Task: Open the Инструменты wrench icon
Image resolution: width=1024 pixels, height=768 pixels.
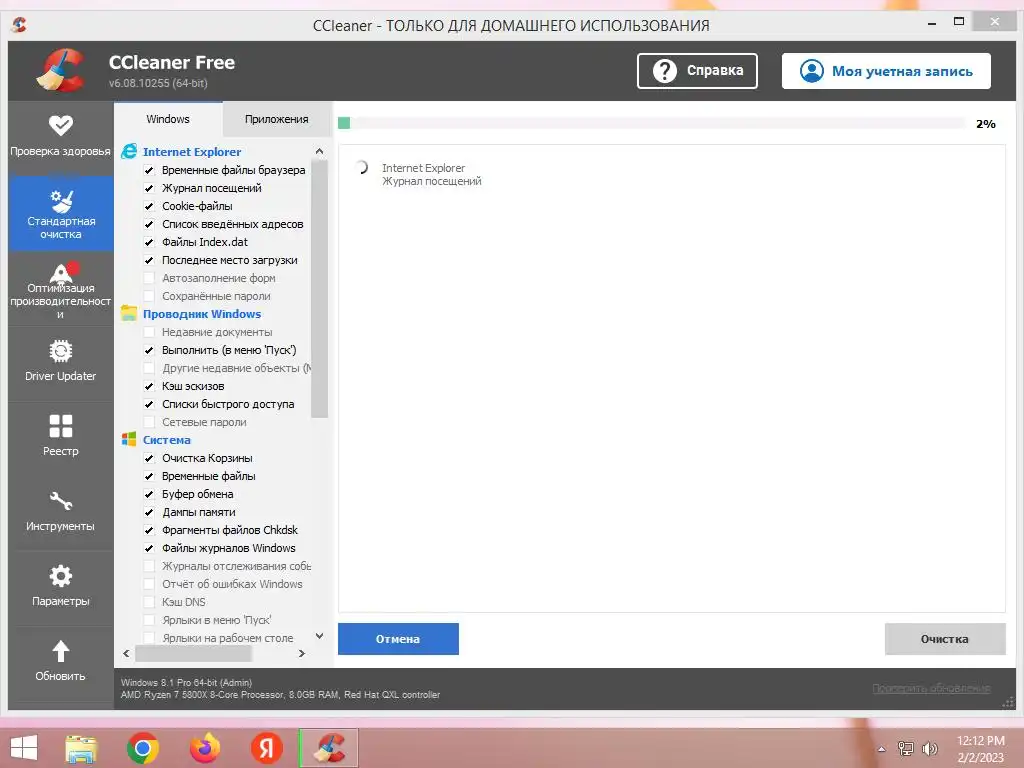Action: pyautogui.click(x=61, y=501)
